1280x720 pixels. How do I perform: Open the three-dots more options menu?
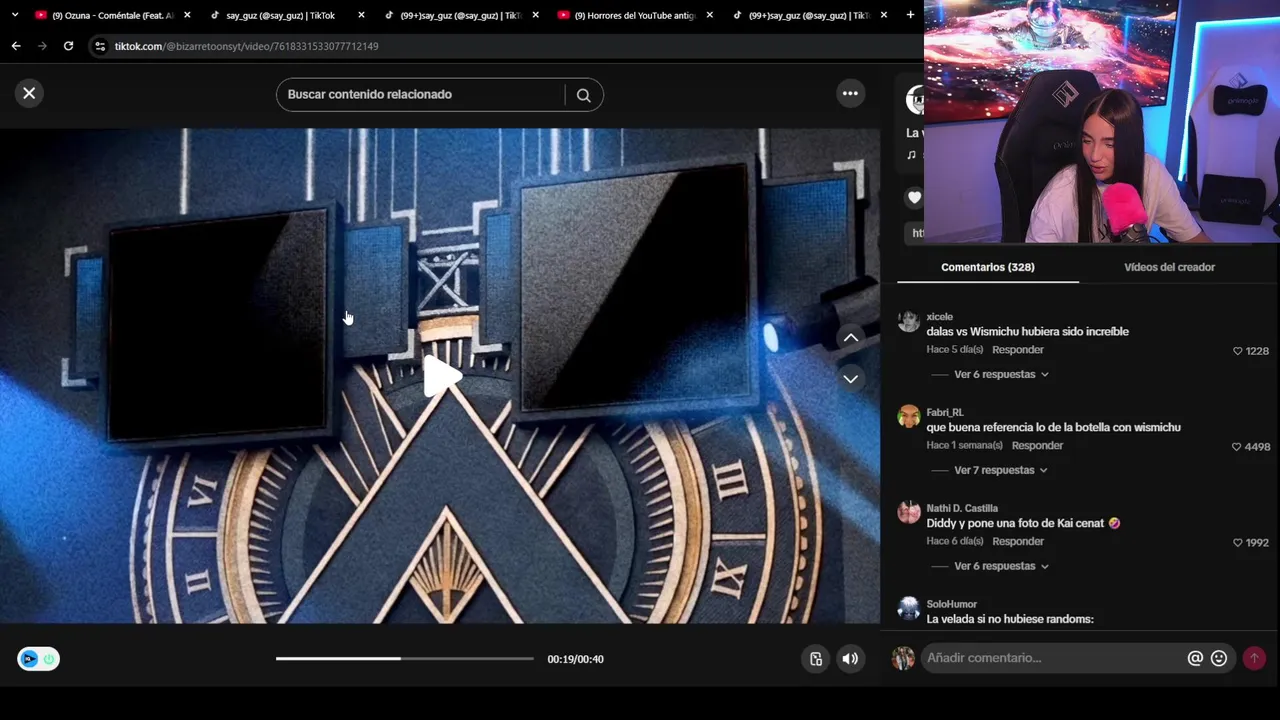850,93
